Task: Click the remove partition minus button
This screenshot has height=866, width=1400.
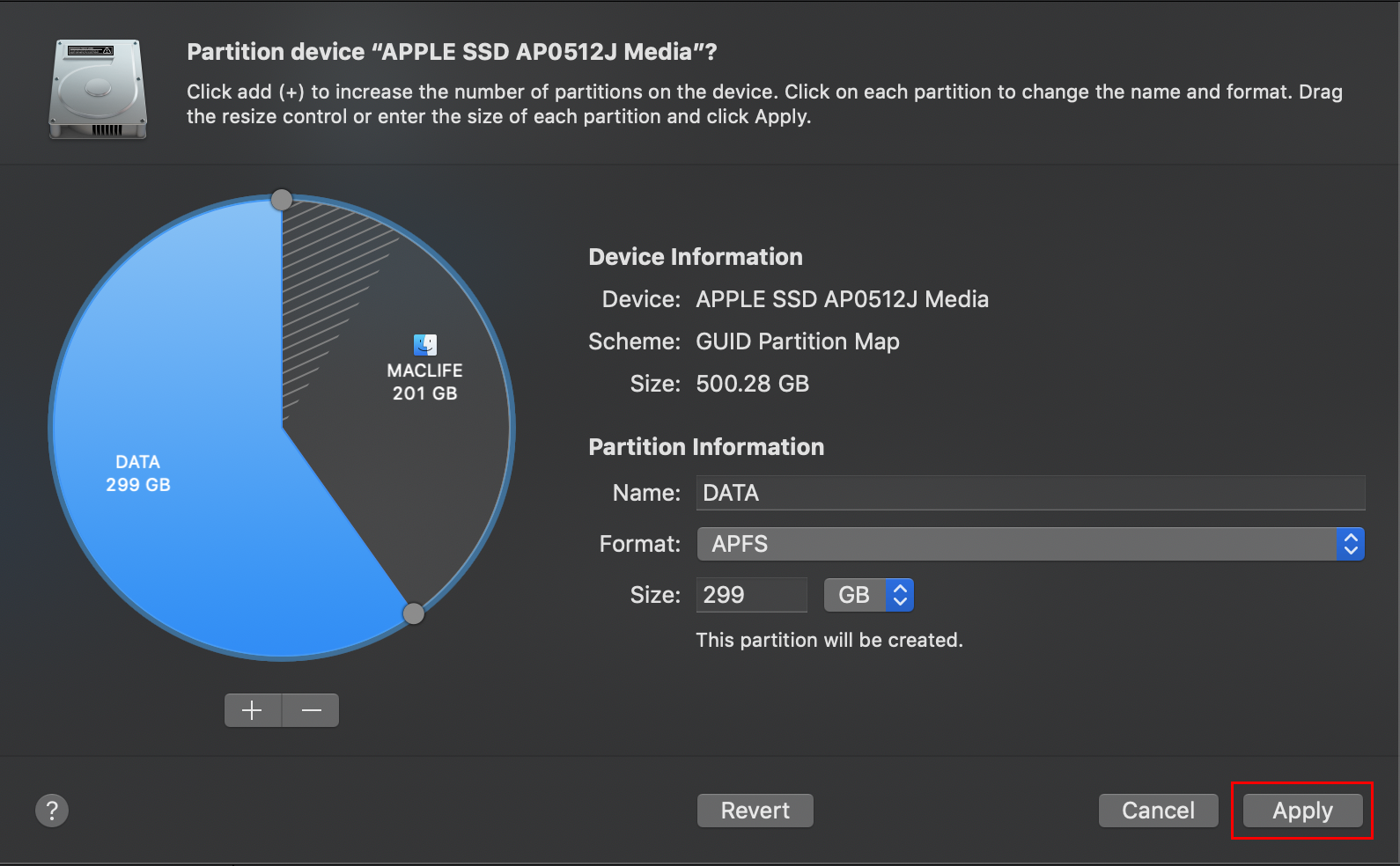Action: tap(311, 710)
